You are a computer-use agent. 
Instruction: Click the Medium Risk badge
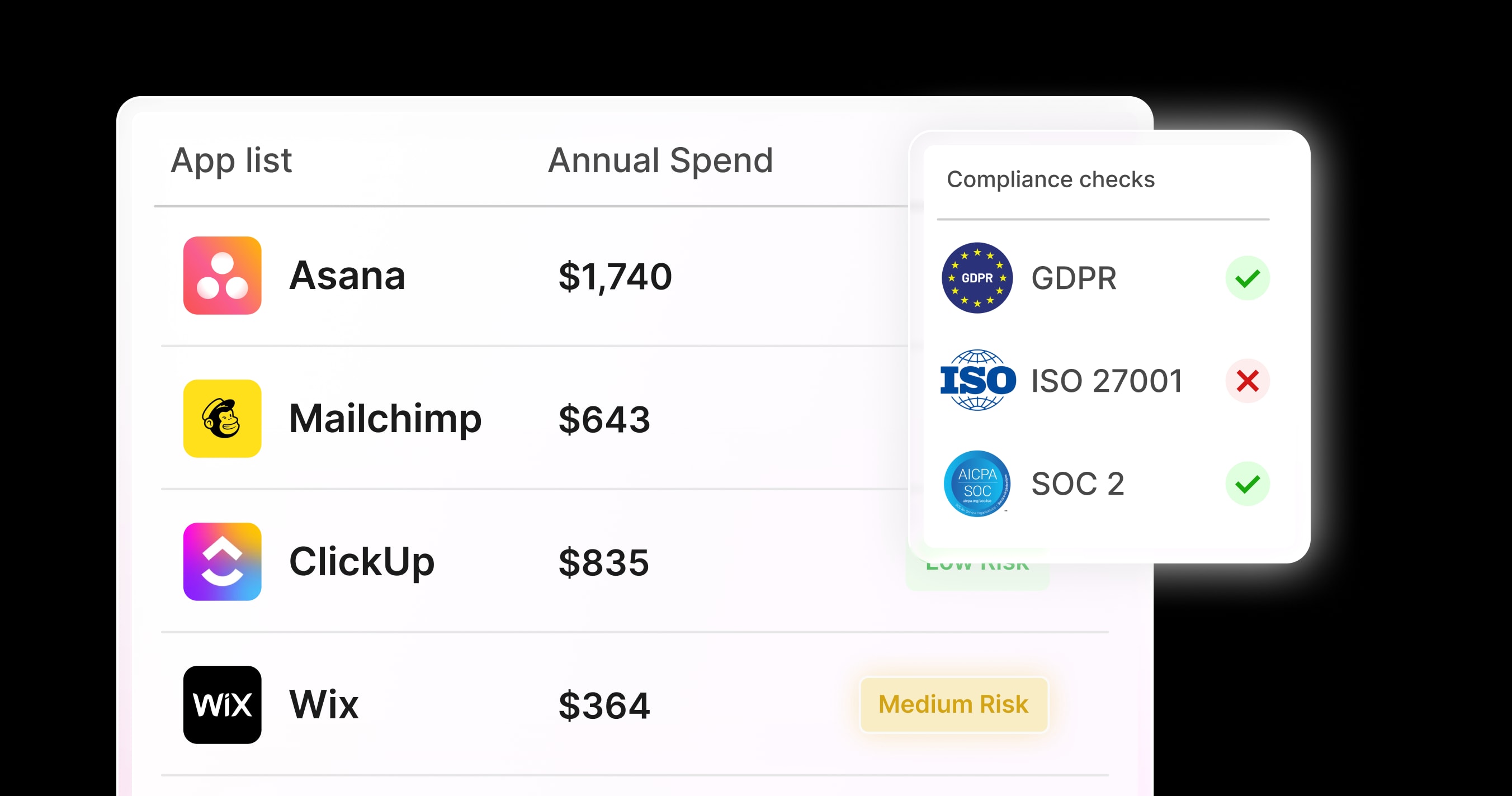954,704
